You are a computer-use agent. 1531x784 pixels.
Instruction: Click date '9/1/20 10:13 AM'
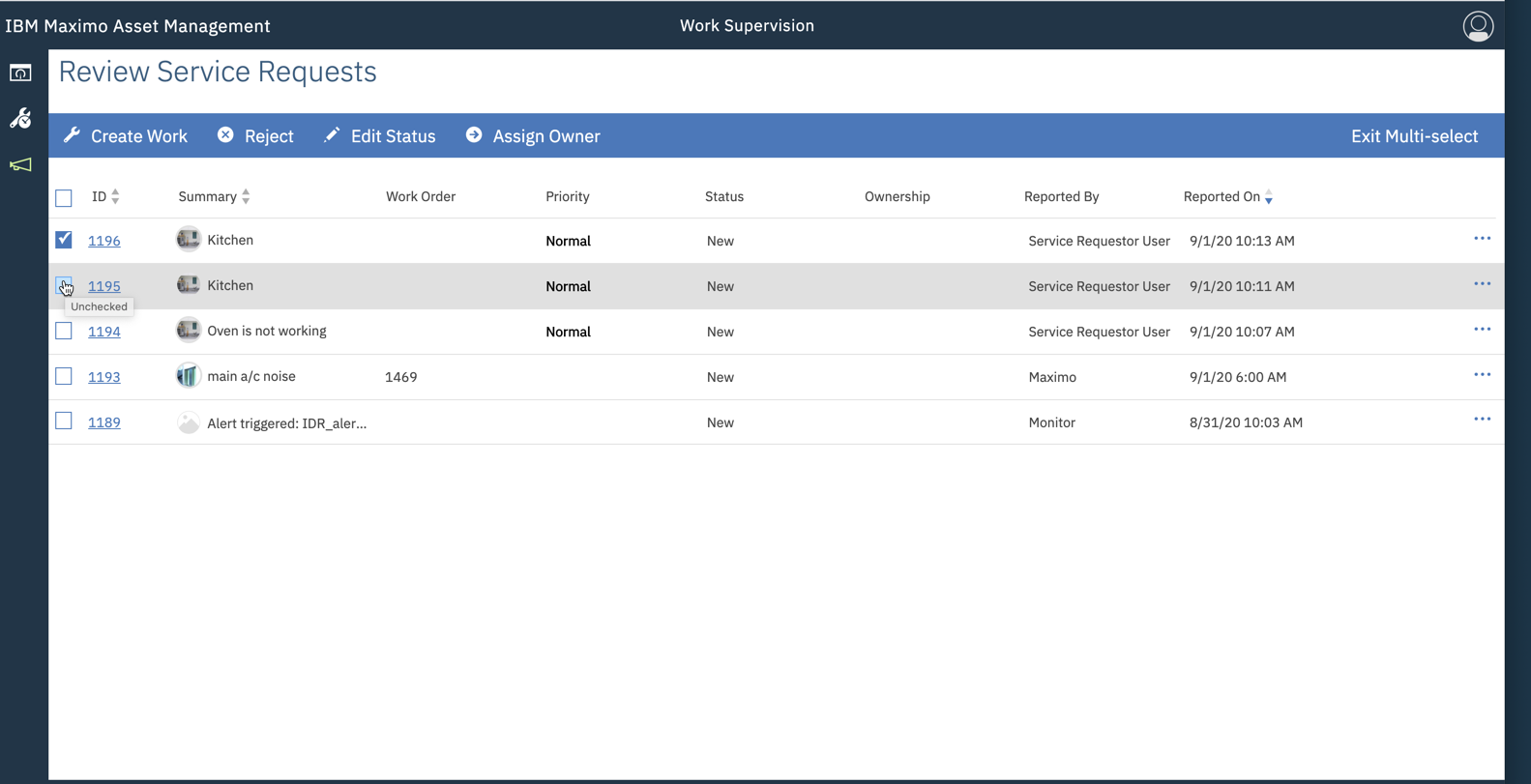coord(1242,241)
